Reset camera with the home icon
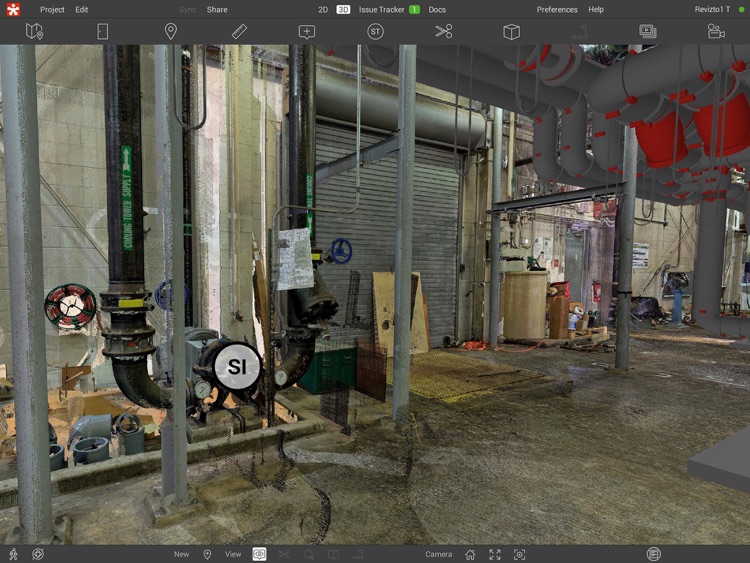The height and width of the screenshot is (563, 750). (x=470, y=554)
